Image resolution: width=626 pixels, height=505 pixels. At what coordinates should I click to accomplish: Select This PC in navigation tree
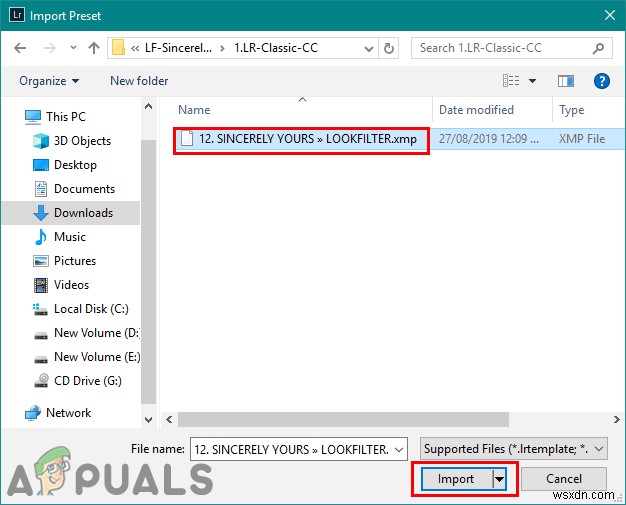coord(55,117)
